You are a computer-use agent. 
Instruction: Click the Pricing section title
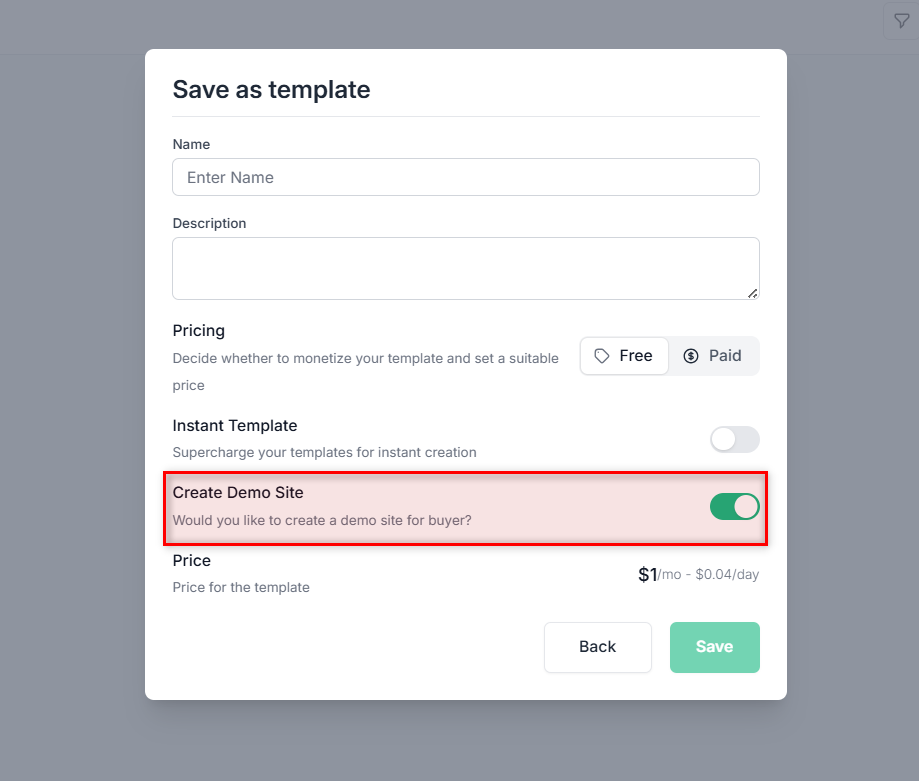[x=198, y=330]
